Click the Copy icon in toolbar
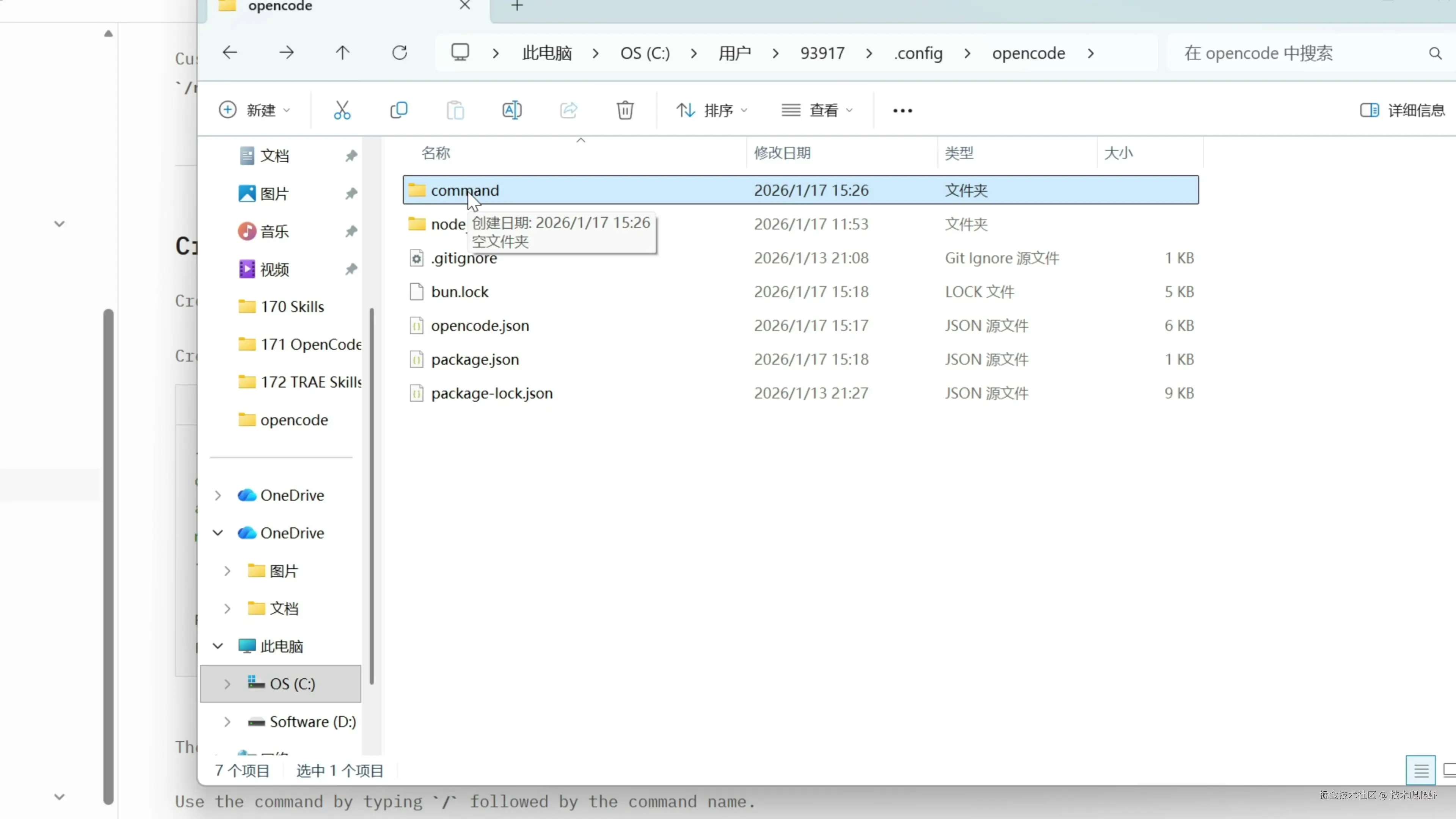Image resolution: width=1456 pixels, height=819 pixels. point(399,110)
